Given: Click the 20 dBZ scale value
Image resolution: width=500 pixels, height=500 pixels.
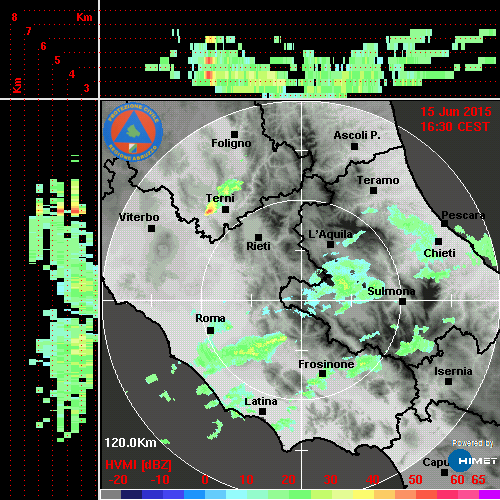Looking at the screenshot, I should point(289,480).
